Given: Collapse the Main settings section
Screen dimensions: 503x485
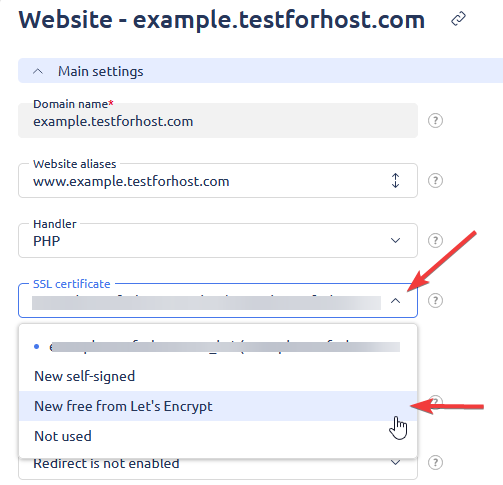Looking at the screenshot, I should 38,71.
